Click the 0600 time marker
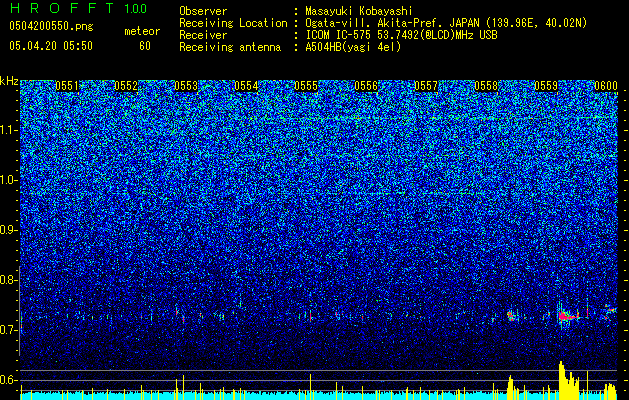This screenshot has width=629, height=400. (606, 86)
